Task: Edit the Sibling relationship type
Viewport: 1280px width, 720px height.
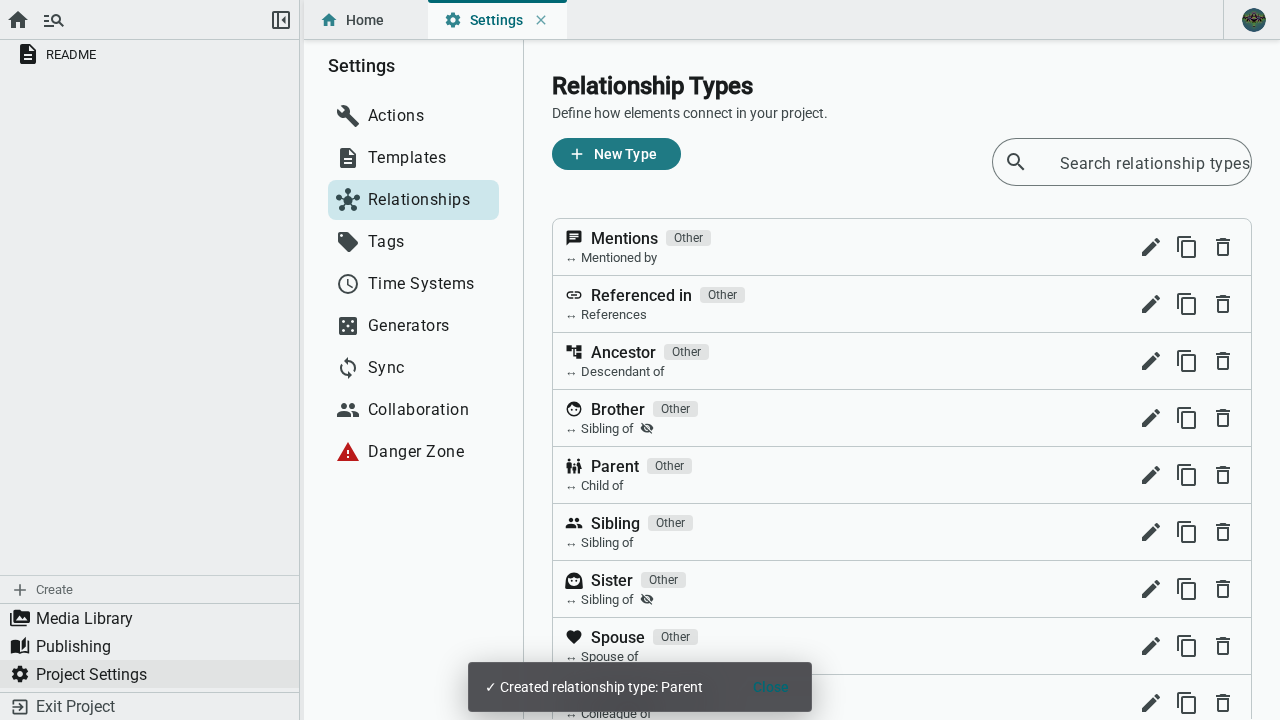Action: [x=1151, y=532]
